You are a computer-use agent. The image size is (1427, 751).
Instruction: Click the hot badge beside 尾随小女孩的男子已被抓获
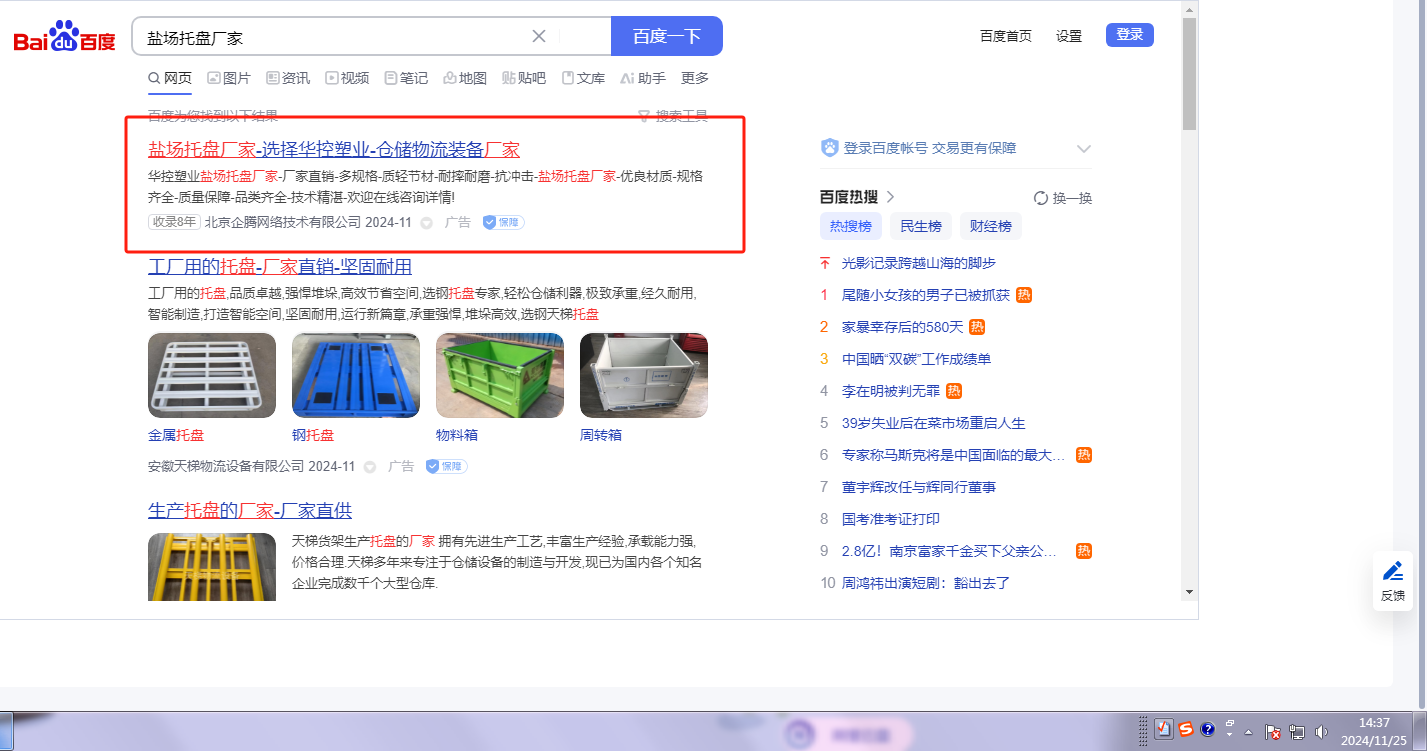[x=1024, y=295]
